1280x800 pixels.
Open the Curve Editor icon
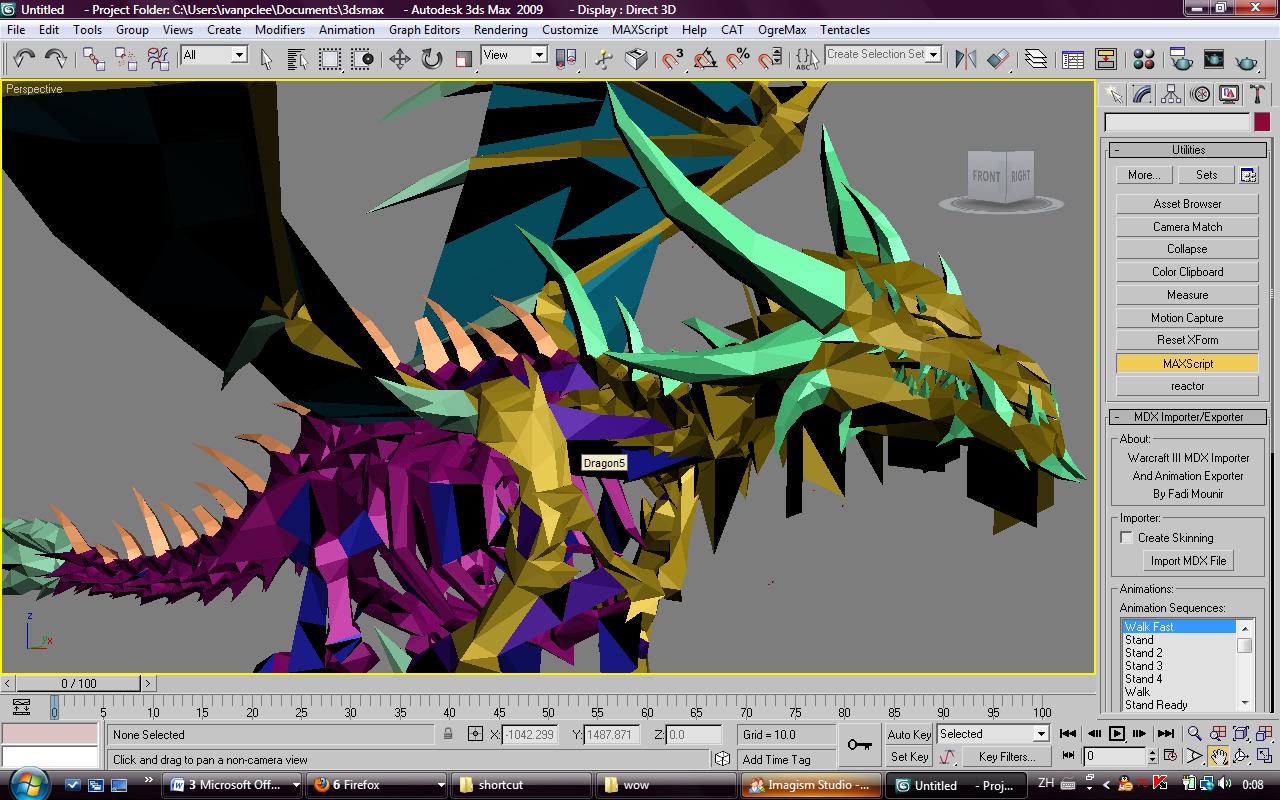point(1073,59)
